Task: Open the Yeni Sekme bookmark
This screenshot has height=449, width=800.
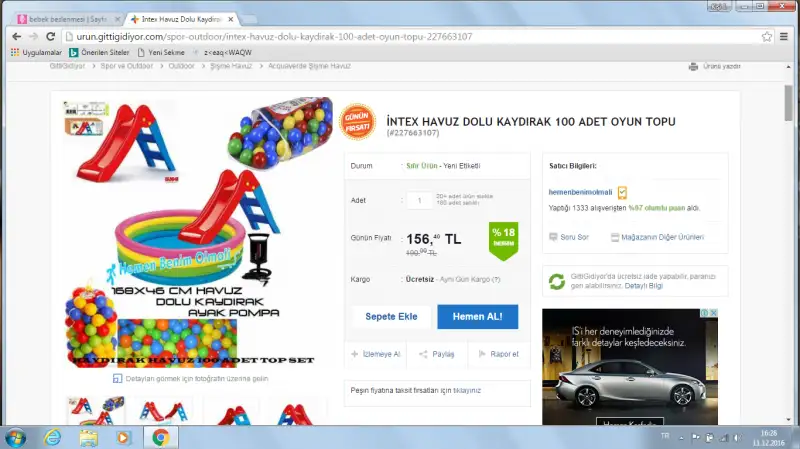Action: (161, 53)
